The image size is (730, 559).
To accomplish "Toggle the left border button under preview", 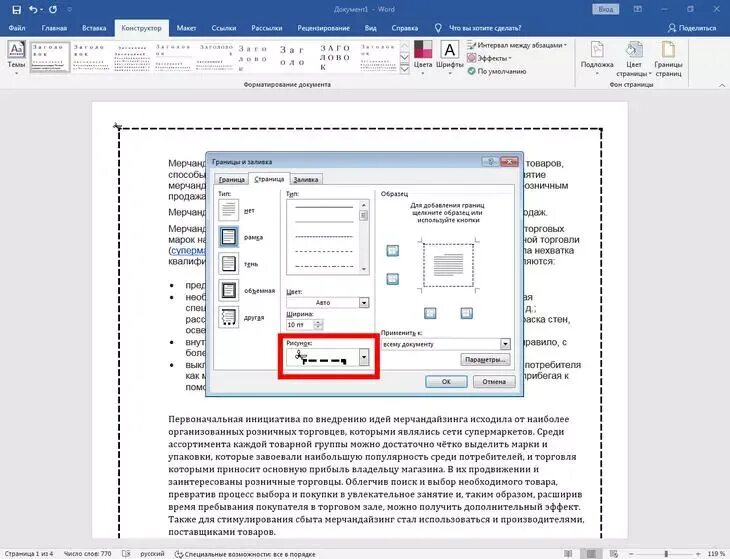I will [x=430, y=313].
